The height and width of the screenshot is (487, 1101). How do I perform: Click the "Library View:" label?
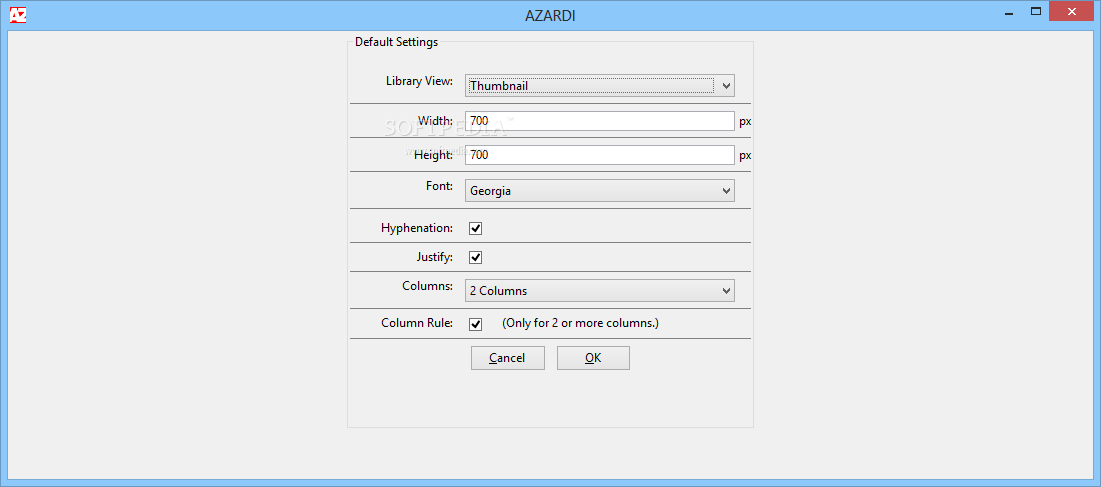coord(419,81)
